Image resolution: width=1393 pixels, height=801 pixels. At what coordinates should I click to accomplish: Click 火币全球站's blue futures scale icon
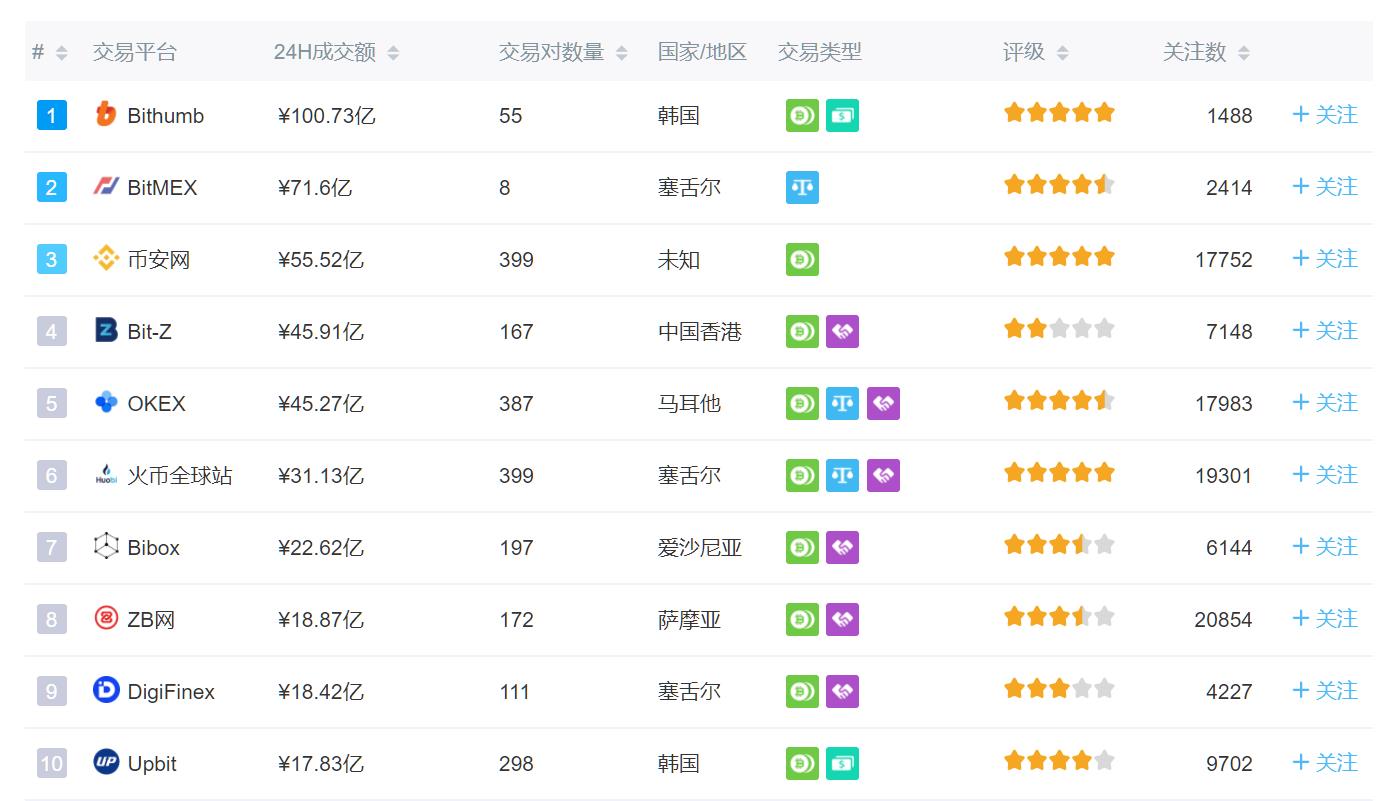[x=842, y=475]
